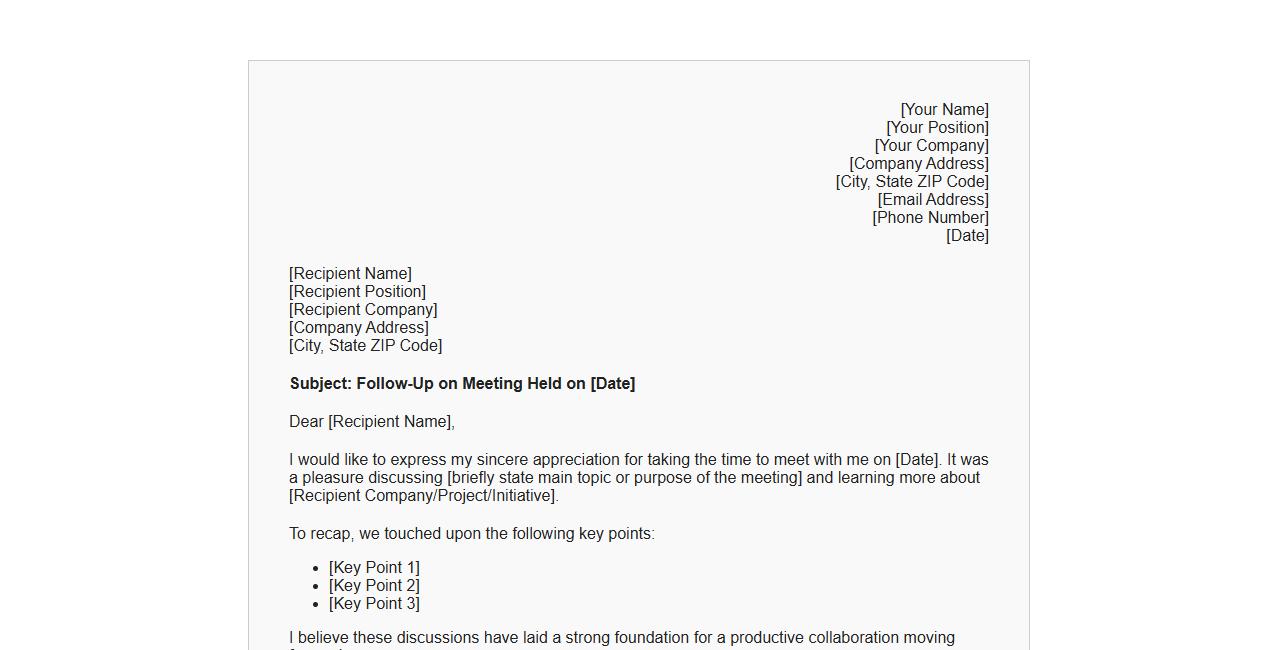Click the [Recipient Position] placeholder

click(x=357, y=292)
